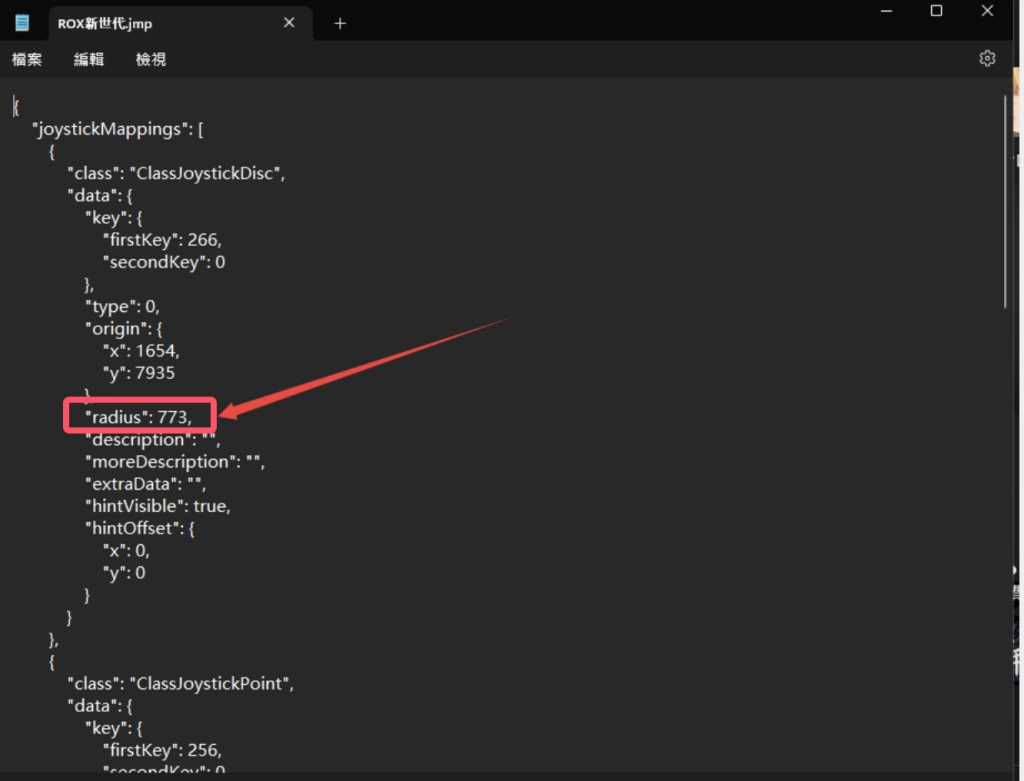Open the 檔案 menu
Screen dimensions: 1024x781
coord(27,60)
